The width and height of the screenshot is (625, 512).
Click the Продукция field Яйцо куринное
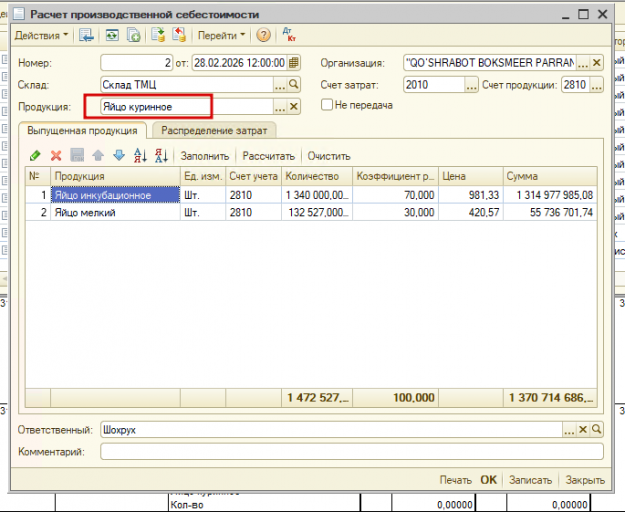click(187, 107)
